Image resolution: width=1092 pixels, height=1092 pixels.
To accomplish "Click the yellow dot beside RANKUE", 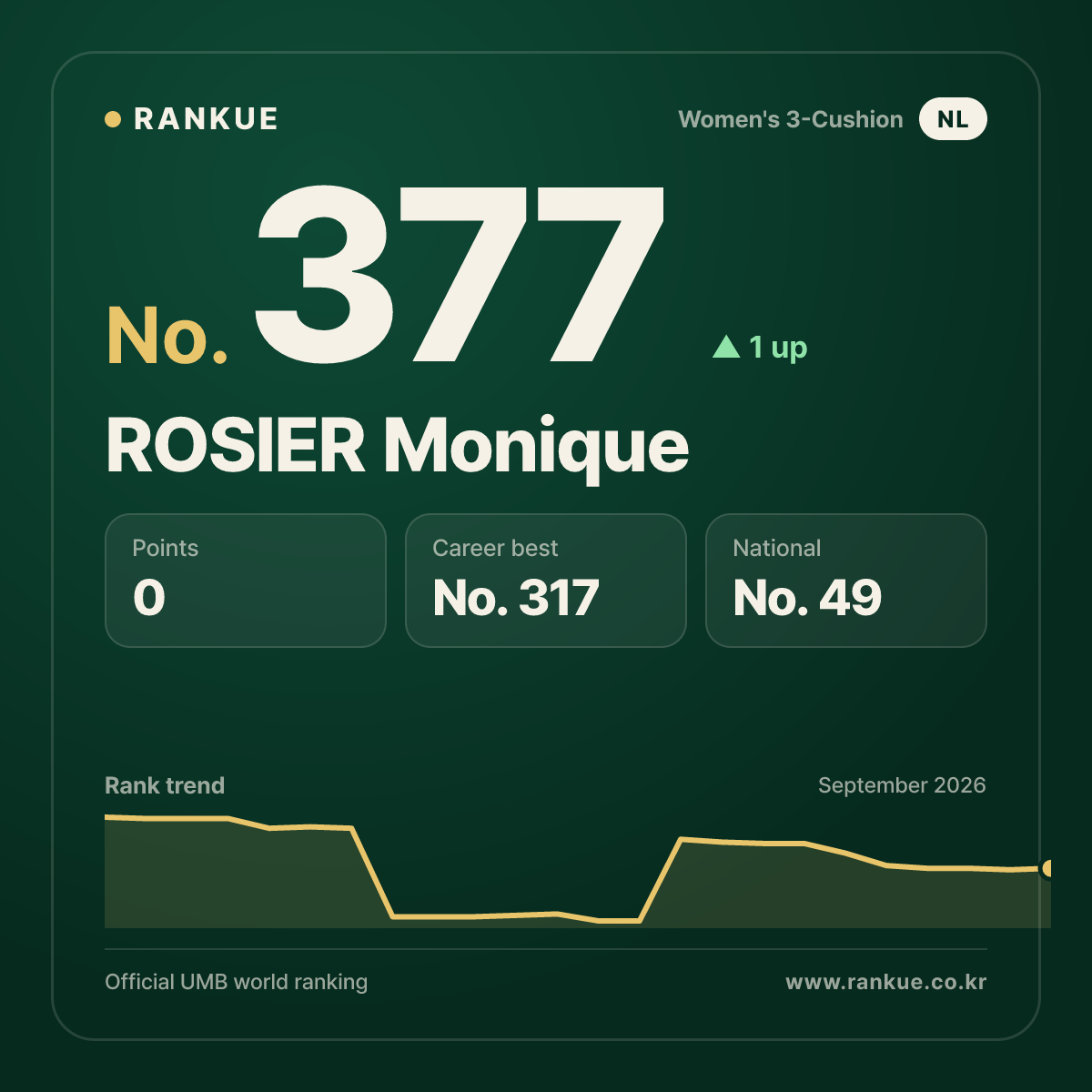I will (113, 119).
